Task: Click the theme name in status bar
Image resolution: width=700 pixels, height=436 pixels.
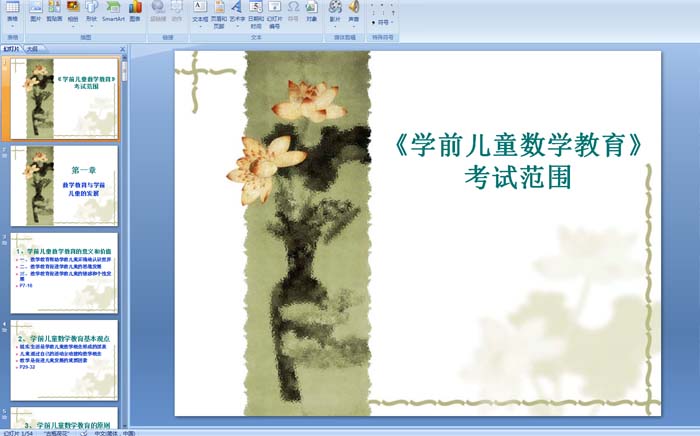Action: point(56,433)
